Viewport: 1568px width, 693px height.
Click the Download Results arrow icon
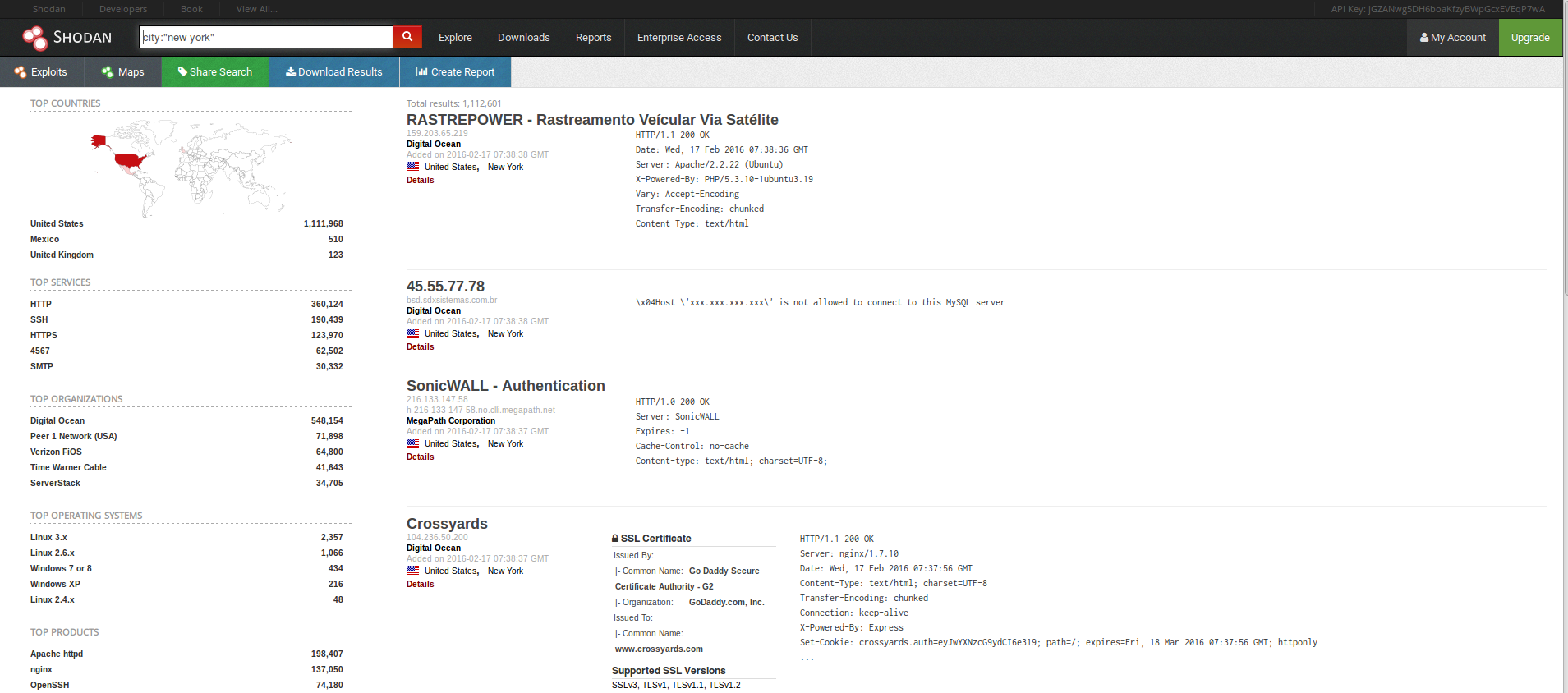pyautogui.click(x=291, y=71)
